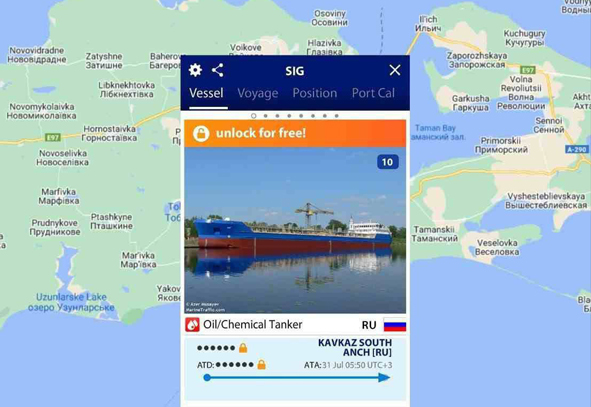This screenshot has height=407, width=591.
Task: Open vessel settings gear icon
Action: (195, 70)
